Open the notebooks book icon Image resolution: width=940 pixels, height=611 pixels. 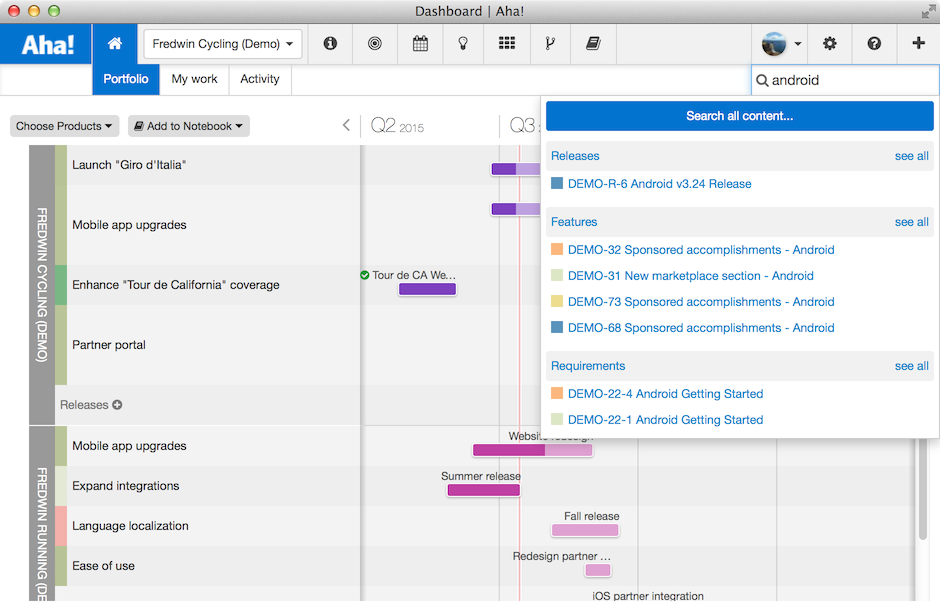tap(593, 43)
